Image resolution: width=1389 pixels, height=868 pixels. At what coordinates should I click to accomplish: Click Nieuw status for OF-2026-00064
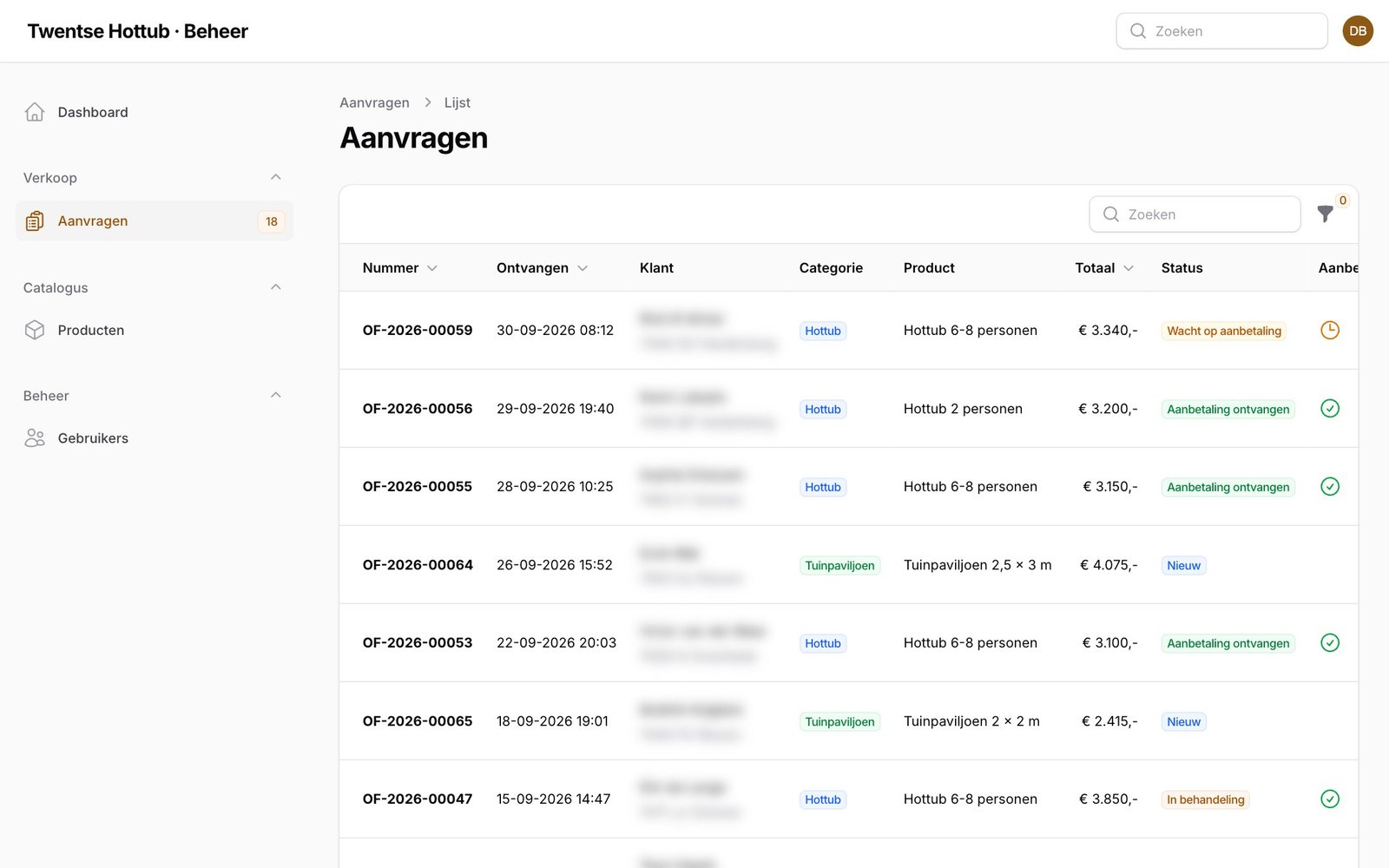1183,565
